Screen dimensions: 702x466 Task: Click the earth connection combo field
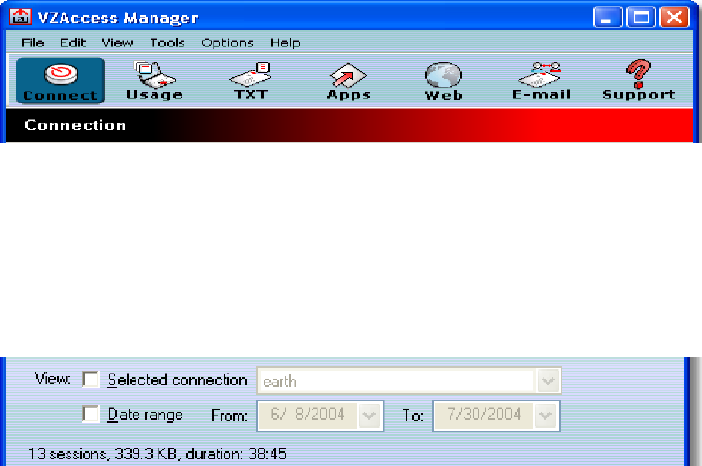[409, 381]
